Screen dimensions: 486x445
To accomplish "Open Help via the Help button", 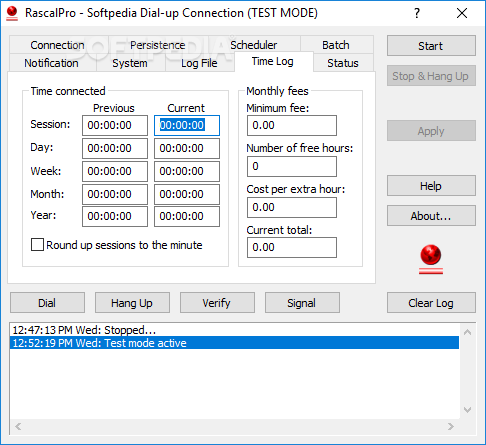I will (x=431, y=186).
